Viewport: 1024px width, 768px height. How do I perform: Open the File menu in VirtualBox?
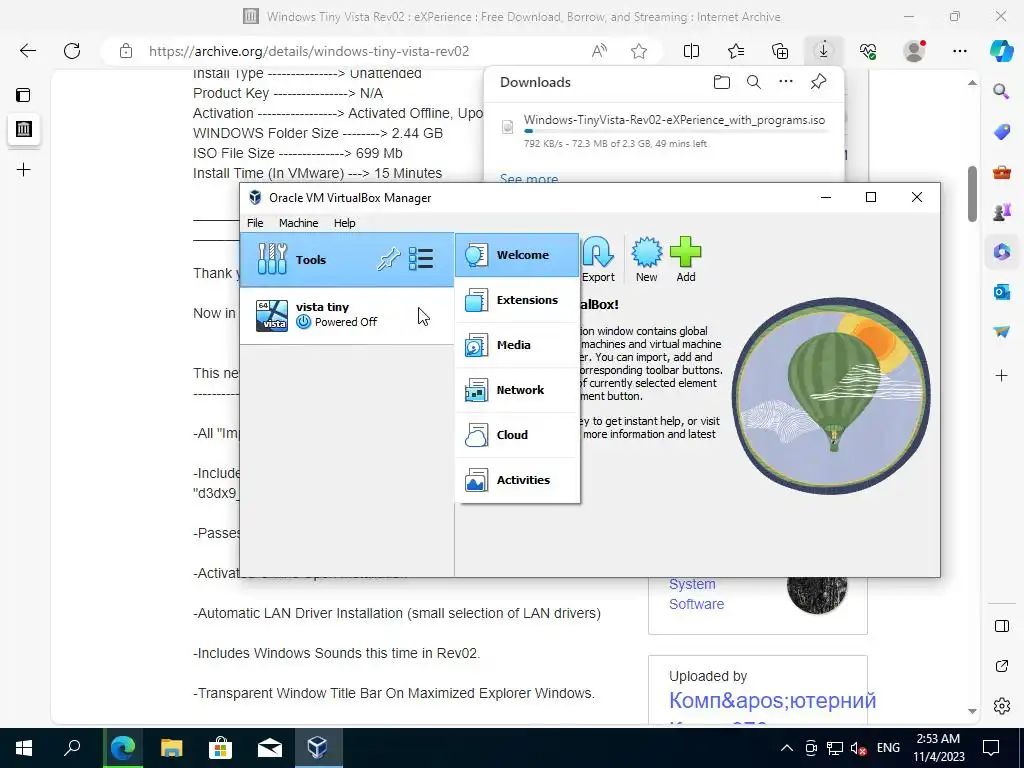click(x=255, y=223)
